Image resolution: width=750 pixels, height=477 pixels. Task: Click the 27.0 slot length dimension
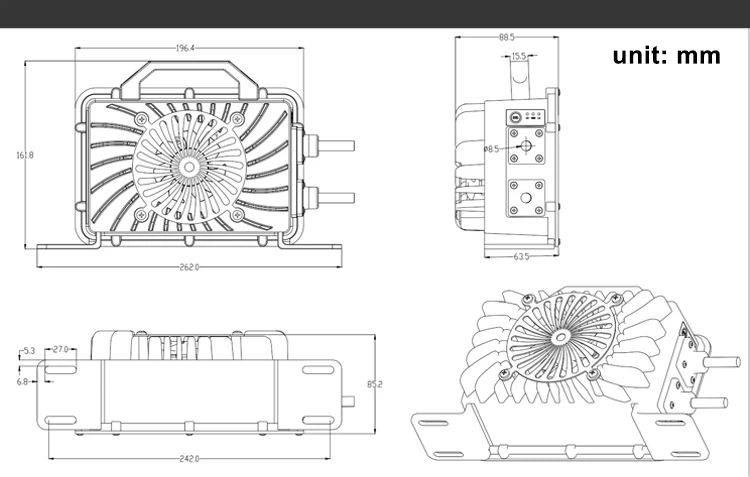point(61,350)
